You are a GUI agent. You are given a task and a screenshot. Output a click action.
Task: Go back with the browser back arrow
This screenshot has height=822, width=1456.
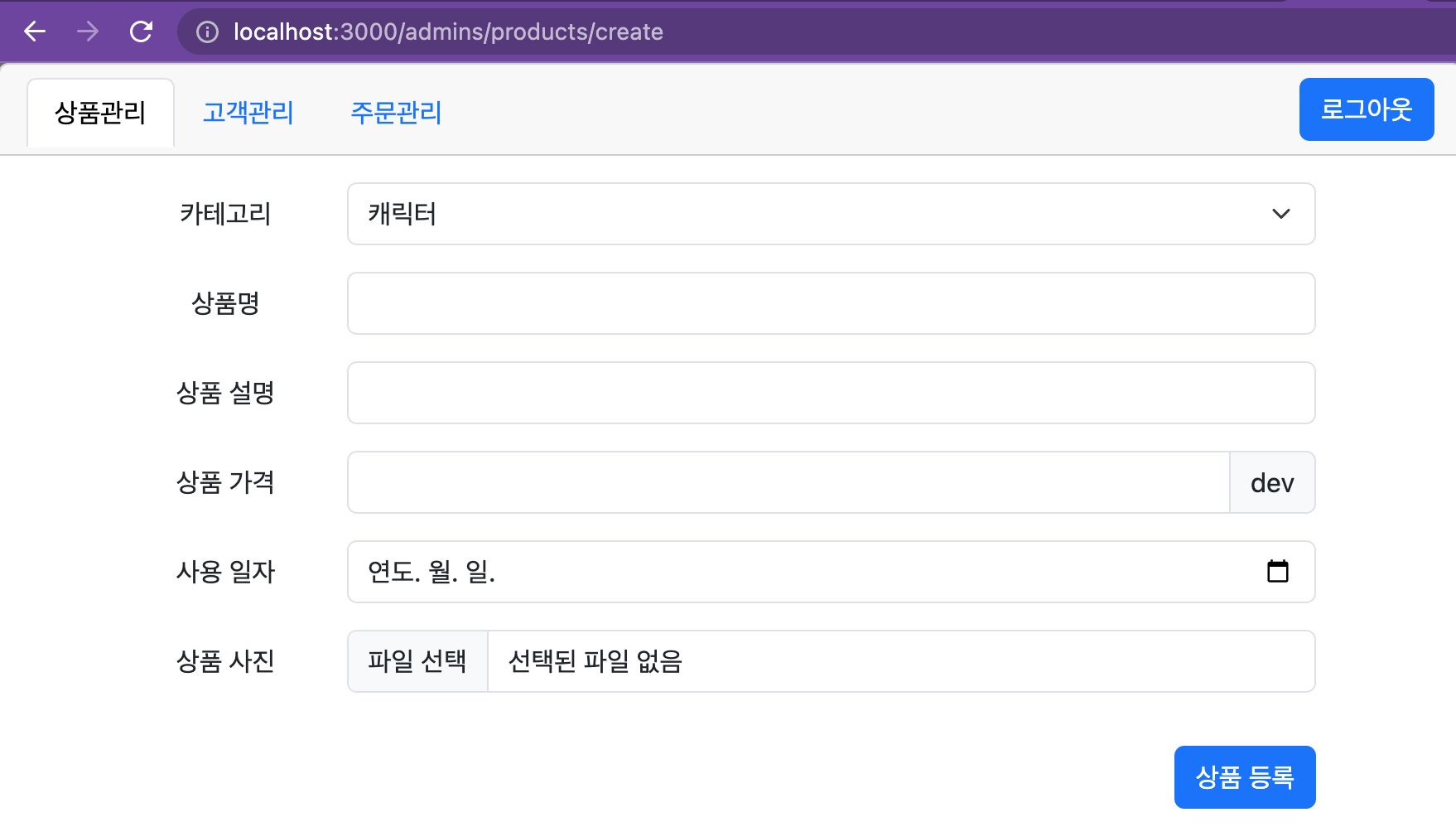click(x=35, y=31)
